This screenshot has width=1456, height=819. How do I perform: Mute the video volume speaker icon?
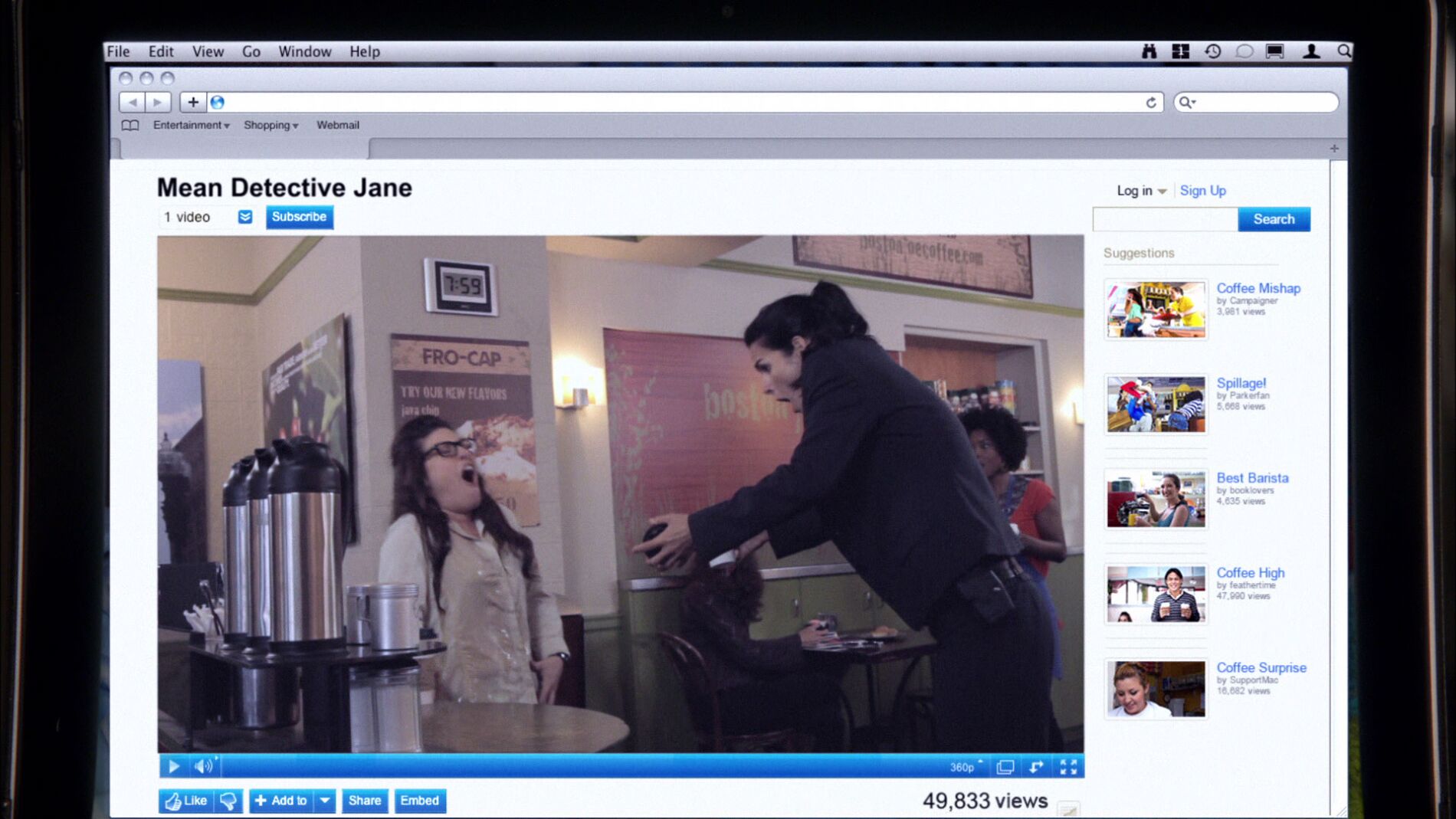tap(203, 766)
